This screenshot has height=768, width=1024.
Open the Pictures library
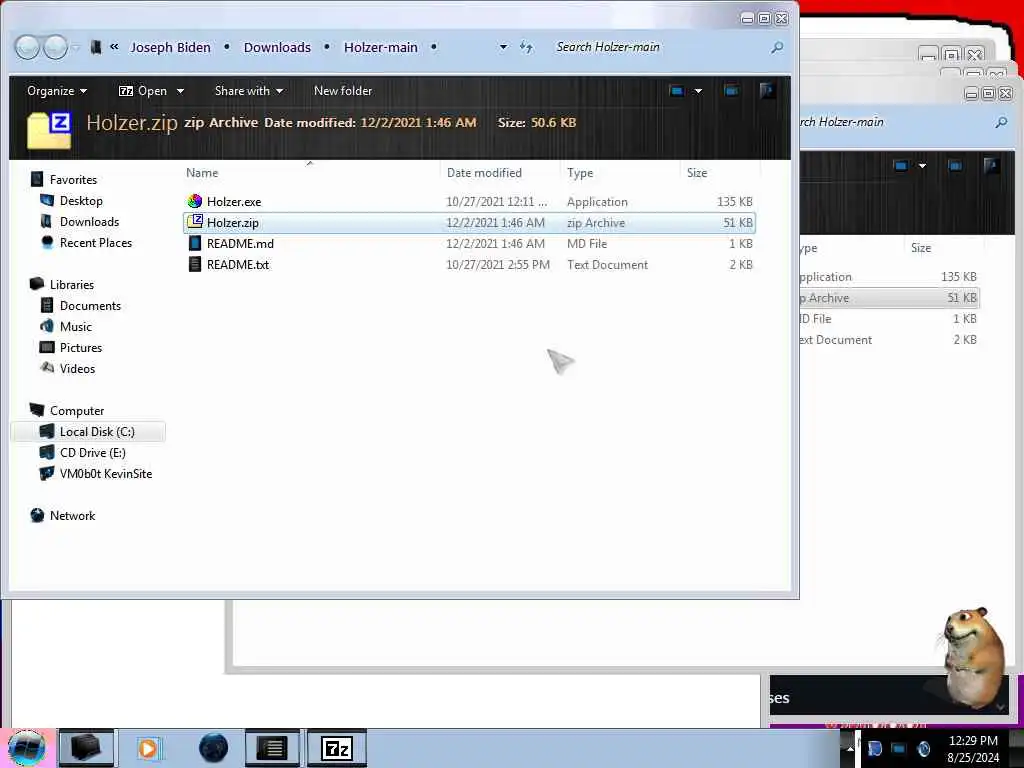pos(81,347)
